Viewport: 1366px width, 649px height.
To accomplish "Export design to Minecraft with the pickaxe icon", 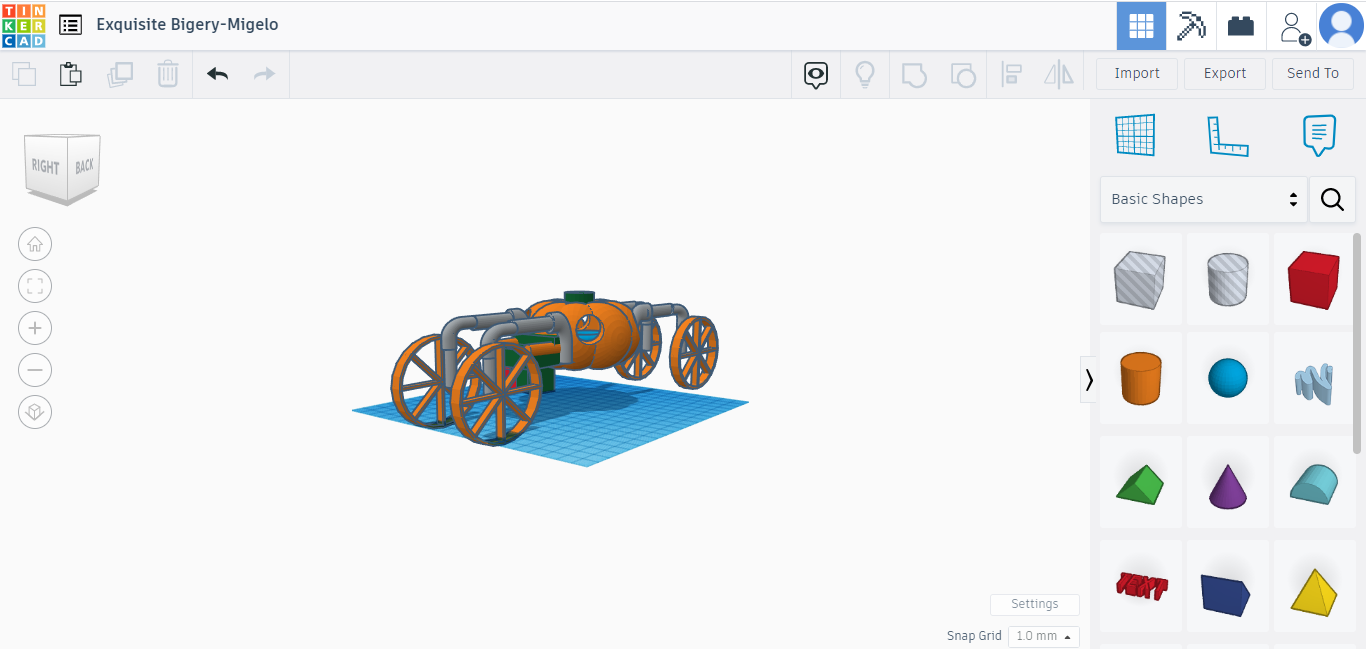I will tap(1190, 25).
